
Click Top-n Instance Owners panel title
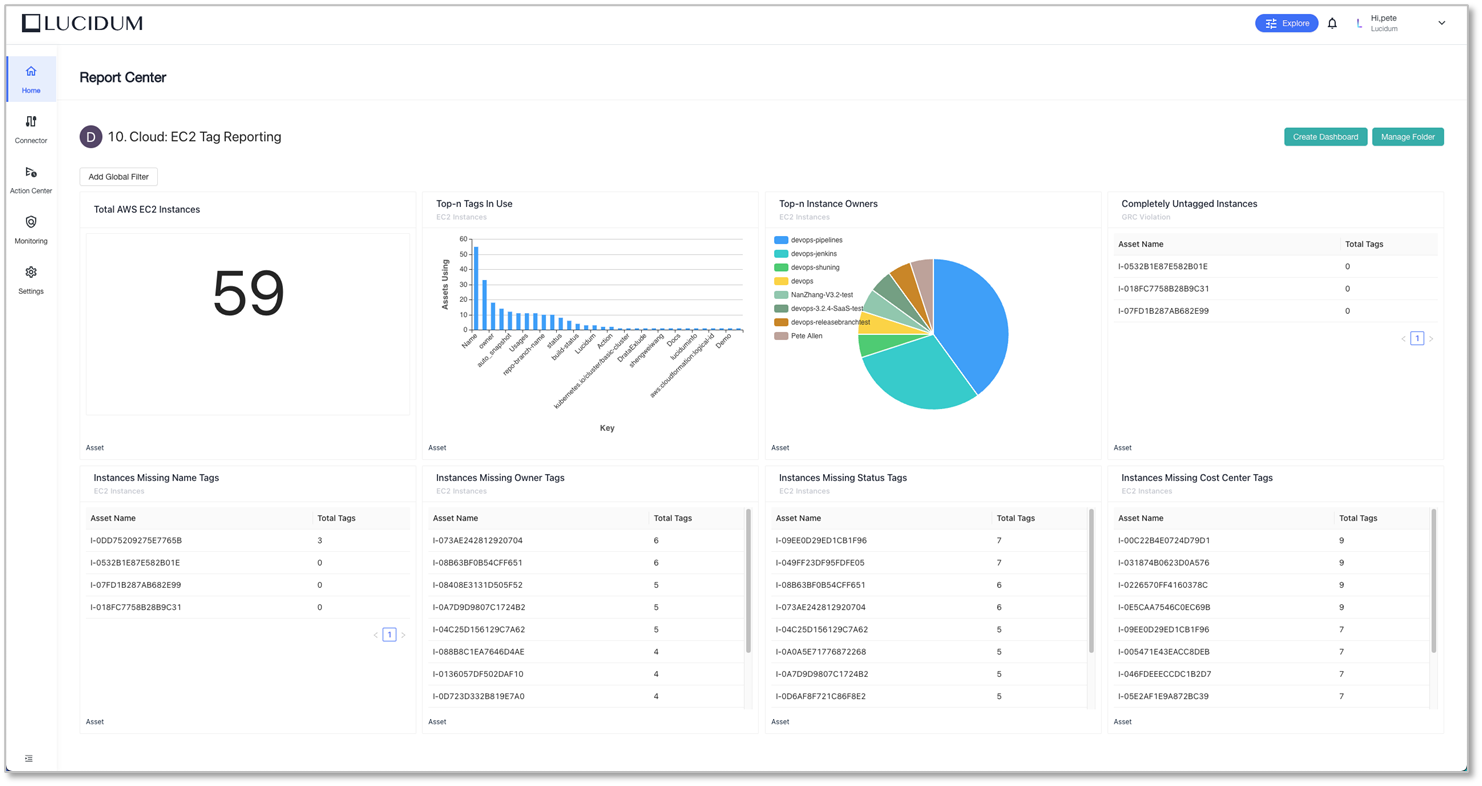click(828, 204)
